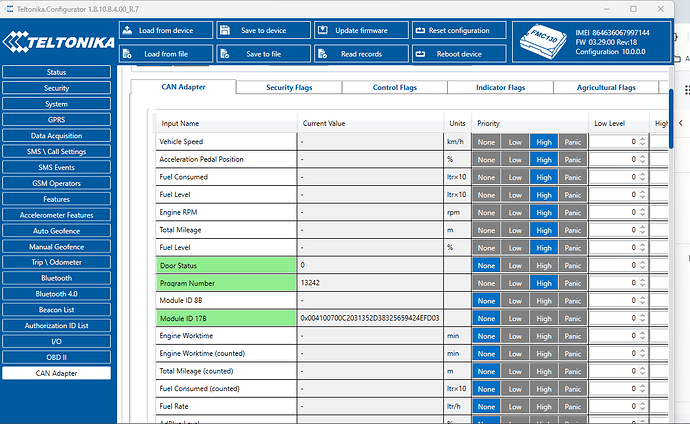Set Door Status priority to High
This screenshot has width=690, height=424.
point(544,265)
